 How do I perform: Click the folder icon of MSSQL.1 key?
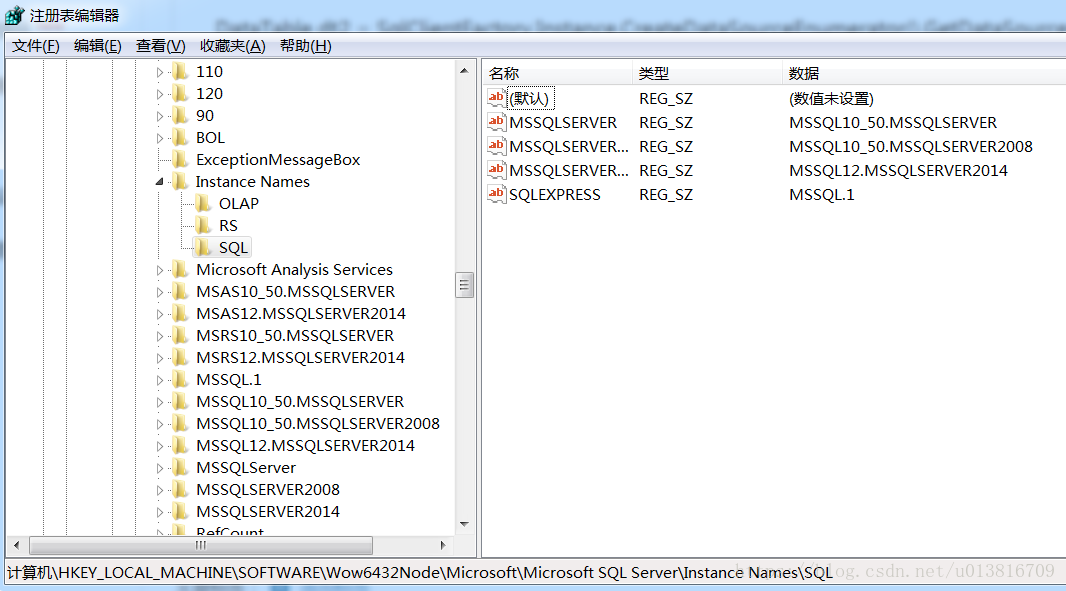pyautogui.click(x=180, y=379)
